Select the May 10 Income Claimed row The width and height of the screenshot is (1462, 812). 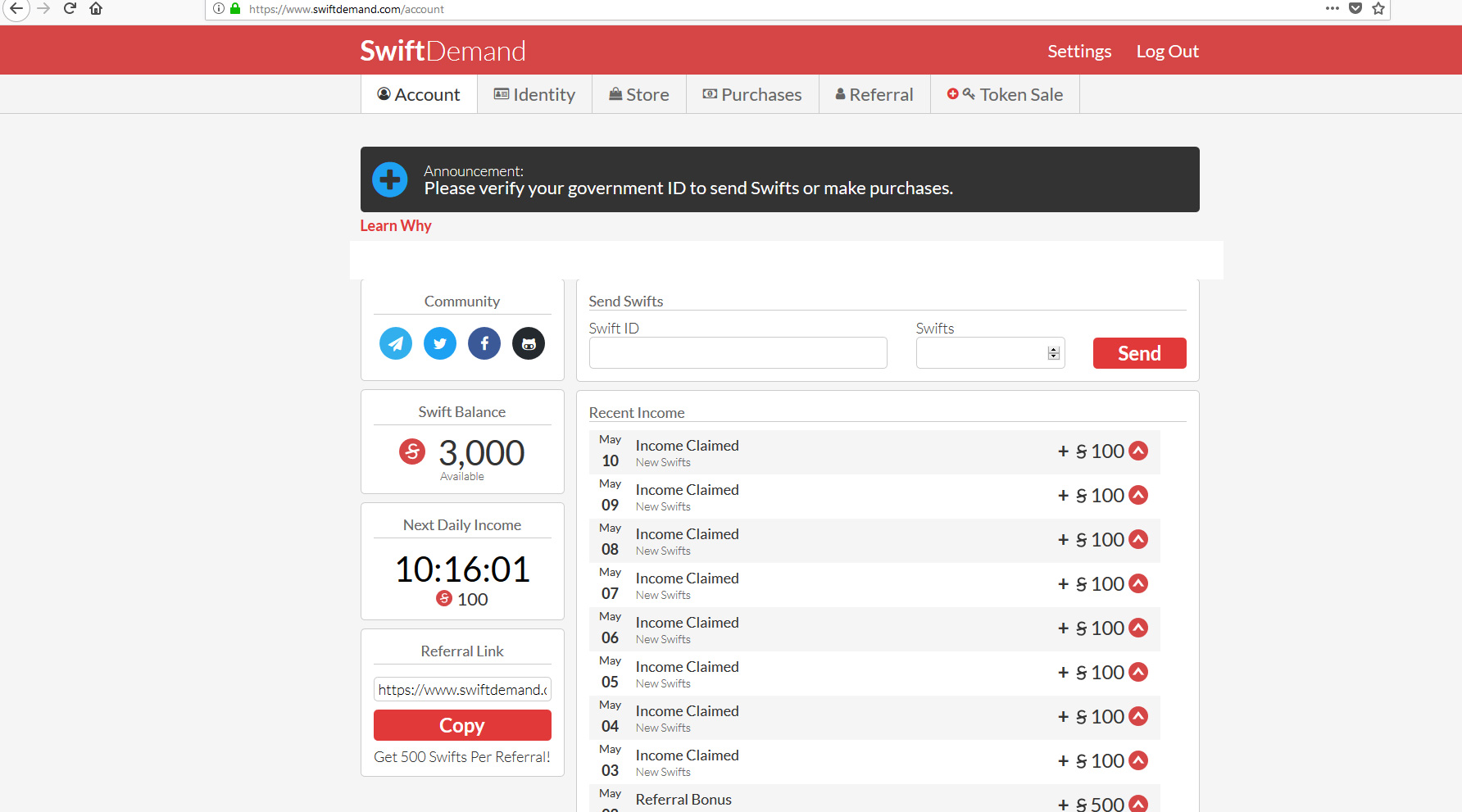pyautogui.click(x=874, y=452)
